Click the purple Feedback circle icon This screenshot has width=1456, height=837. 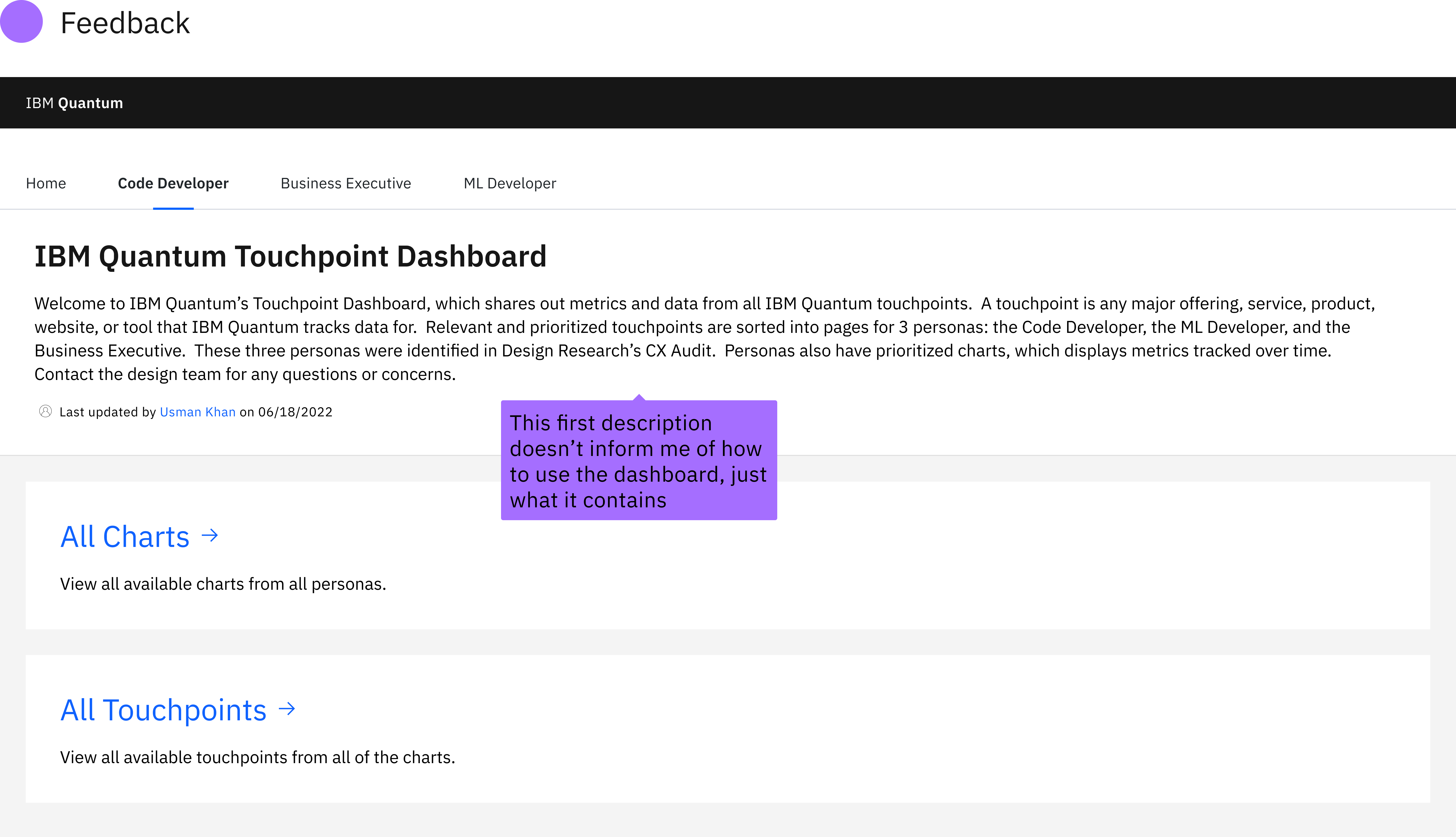click(x=21, y=21)
